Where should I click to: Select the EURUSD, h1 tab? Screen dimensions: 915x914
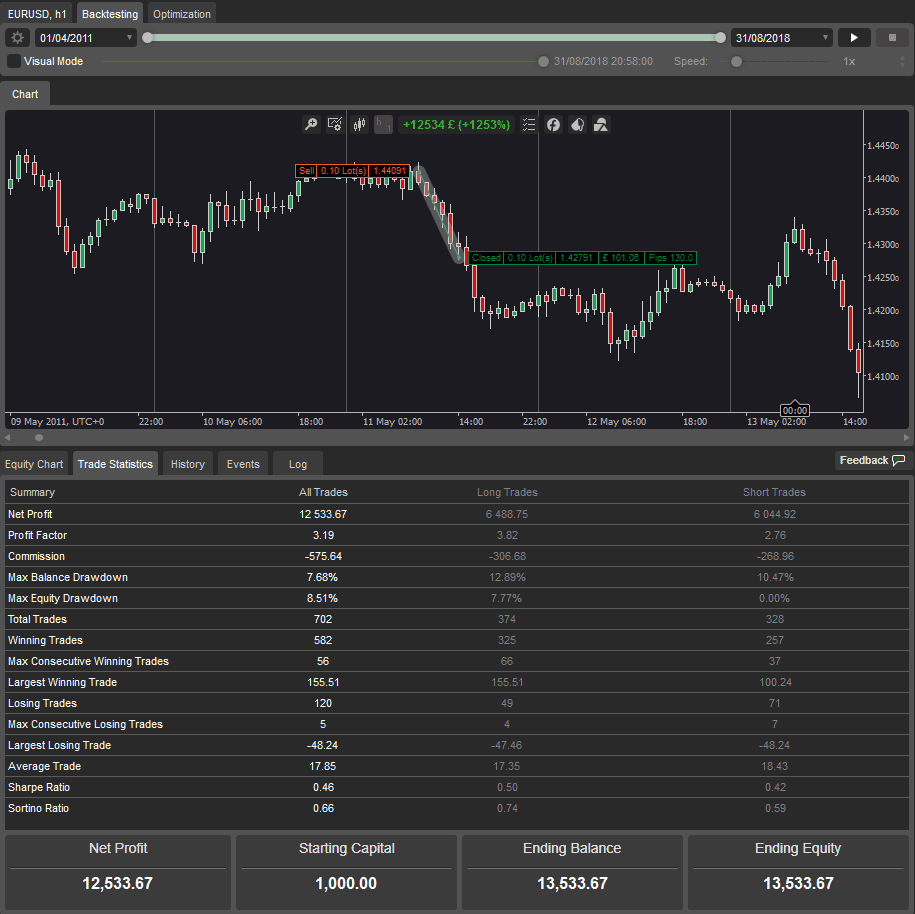37,14
